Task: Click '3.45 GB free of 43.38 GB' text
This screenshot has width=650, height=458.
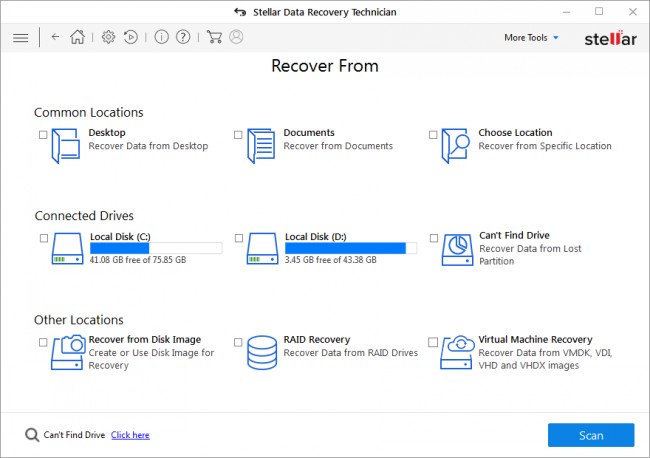Action: 330,260
